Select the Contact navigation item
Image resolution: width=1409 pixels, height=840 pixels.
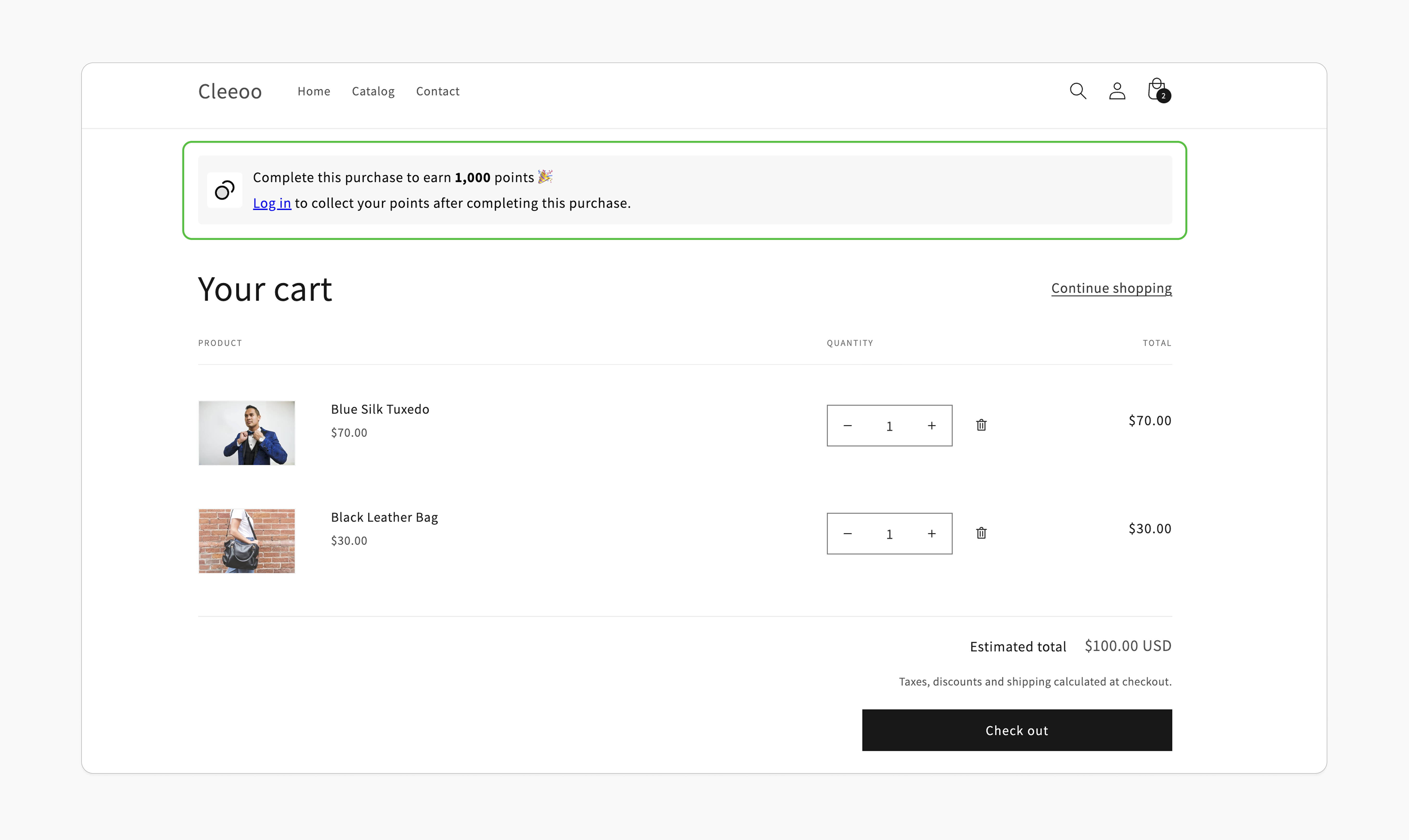[438, 91]
